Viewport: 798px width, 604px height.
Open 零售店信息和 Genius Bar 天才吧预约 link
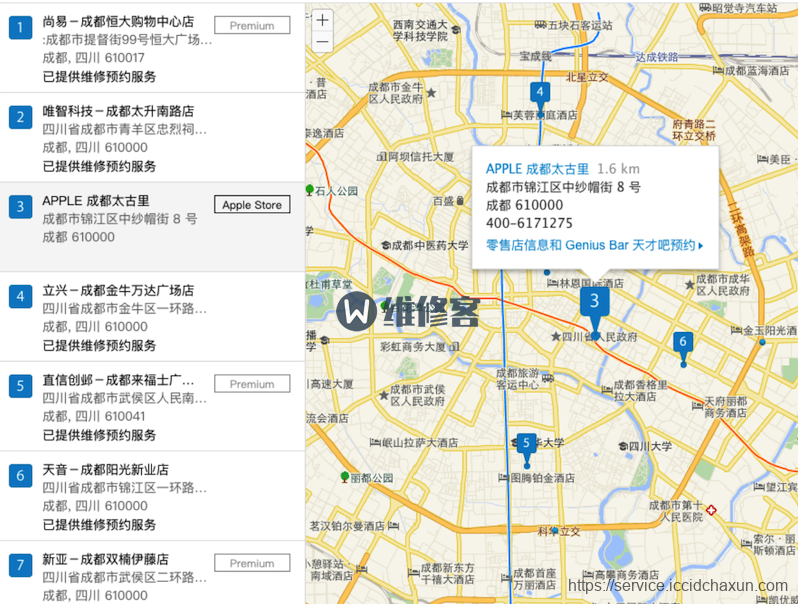(594, 245)
